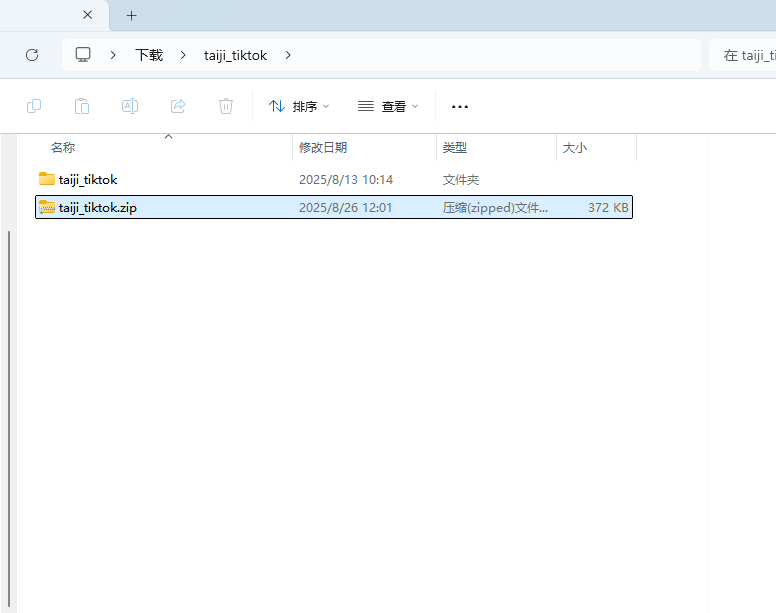The image size is (776, 613).
Task: Click the This PC monitor icon in address bar
Action: tap(84, 55)
